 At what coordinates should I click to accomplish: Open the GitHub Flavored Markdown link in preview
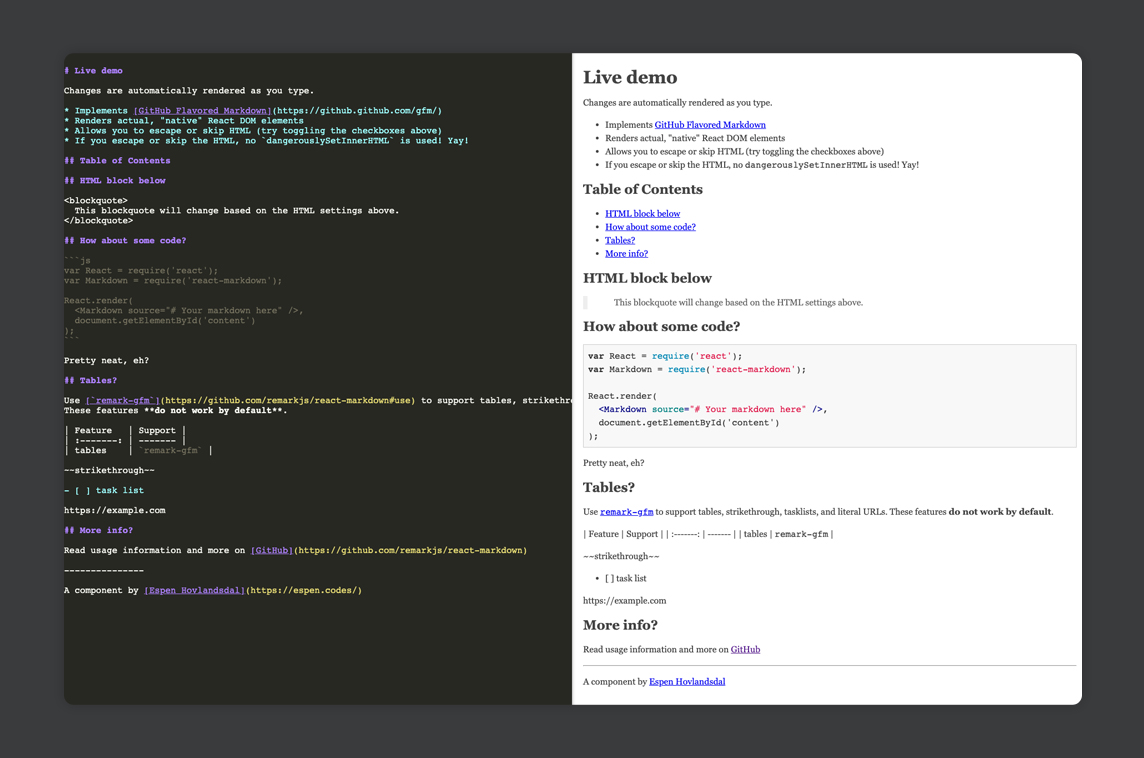click(x=710, y=125)
